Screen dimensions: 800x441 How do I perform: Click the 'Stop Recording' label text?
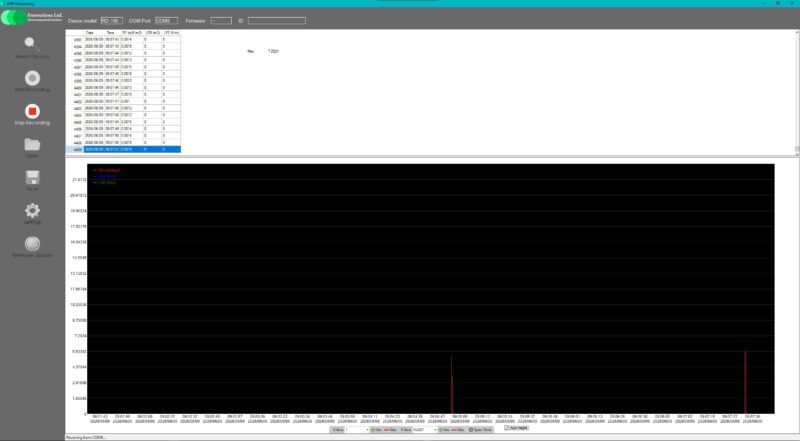[32, 123]
